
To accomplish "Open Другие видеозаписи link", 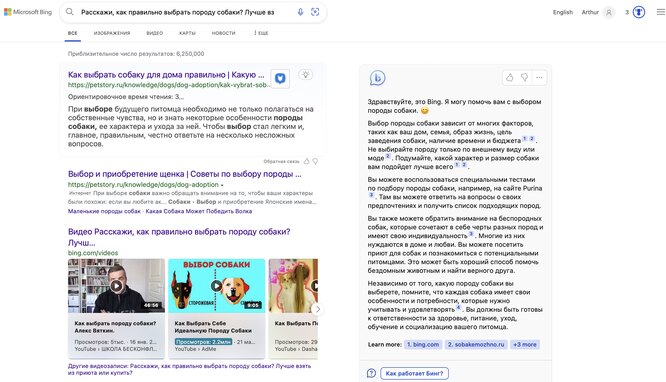I will (189, 369).
